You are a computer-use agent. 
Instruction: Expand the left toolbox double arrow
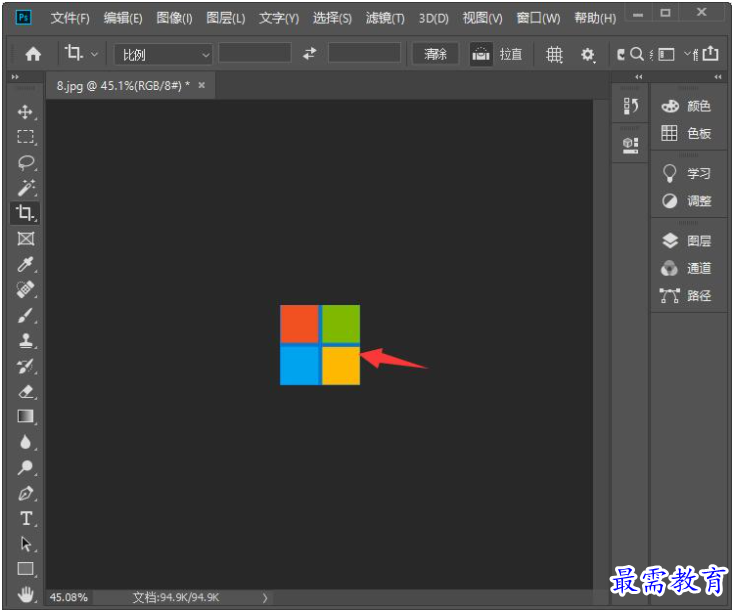[x=15, y=77]
